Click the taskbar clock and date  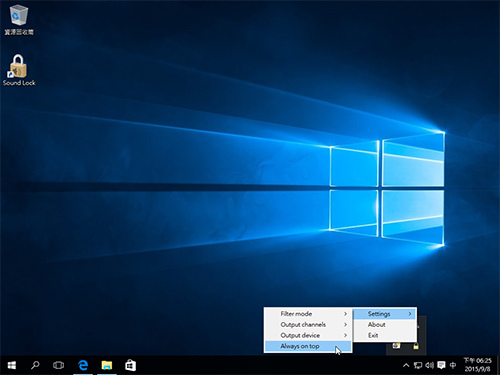pyautogui.click(x=478, y=365)
